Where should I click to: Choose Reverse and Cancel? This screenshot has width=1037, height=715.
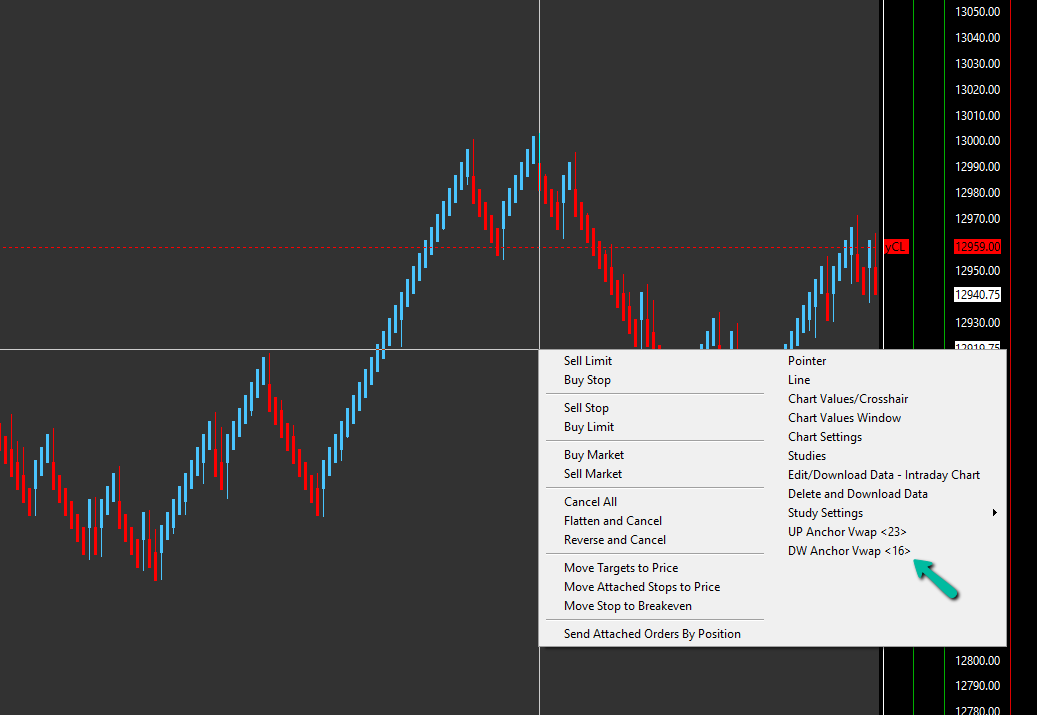pos(614,540)
